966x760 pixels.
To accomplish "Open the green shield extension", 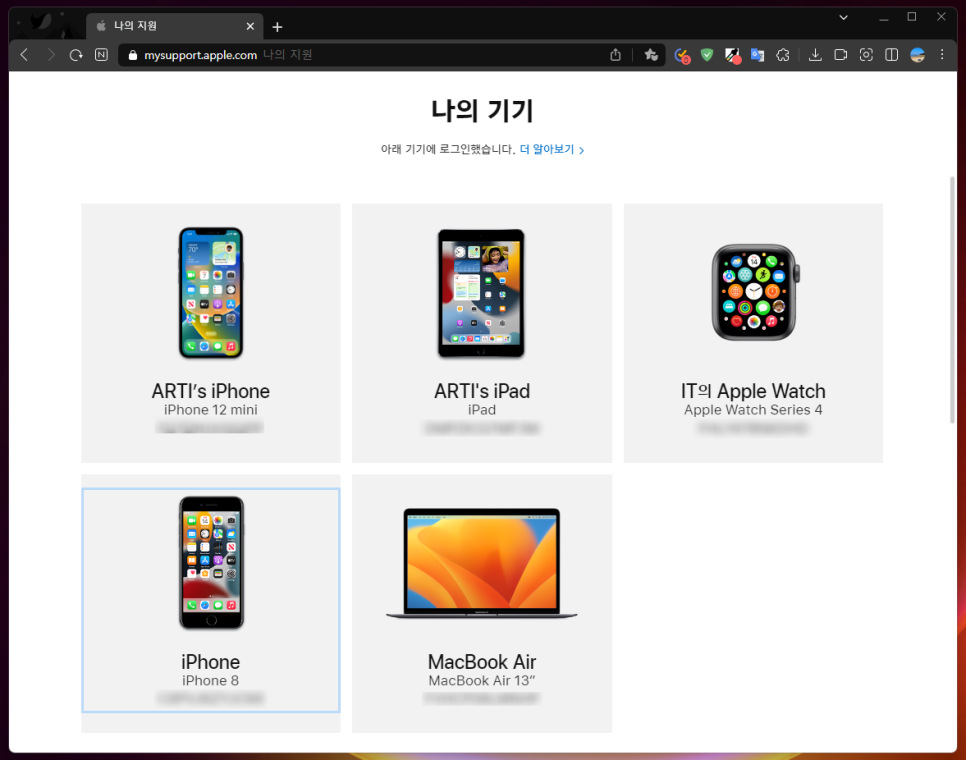I will tap(707, 55).
